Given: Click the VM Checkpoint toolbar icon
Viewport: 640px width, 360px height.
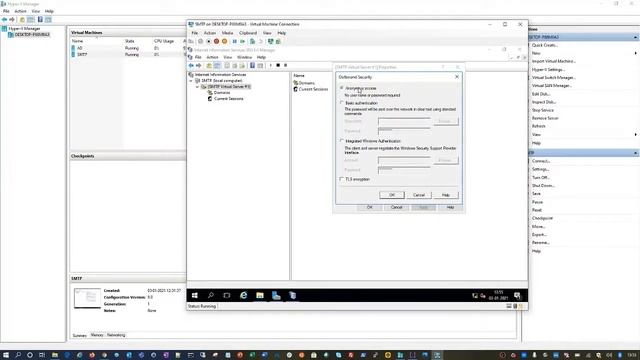Looking at the screenshot, I should [252, 42].
